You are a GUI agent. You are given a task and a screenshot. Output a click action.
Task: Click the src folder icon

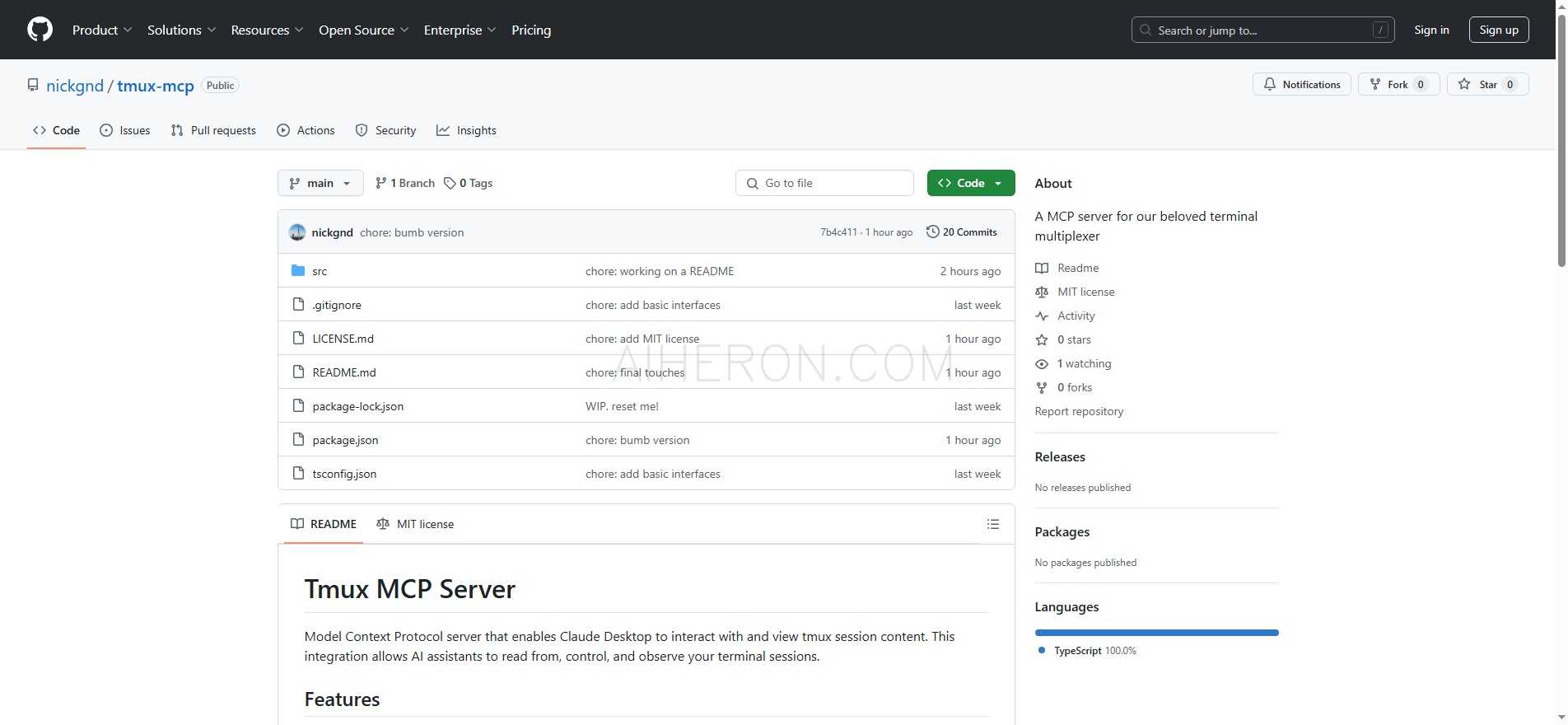tap(298, 271)
